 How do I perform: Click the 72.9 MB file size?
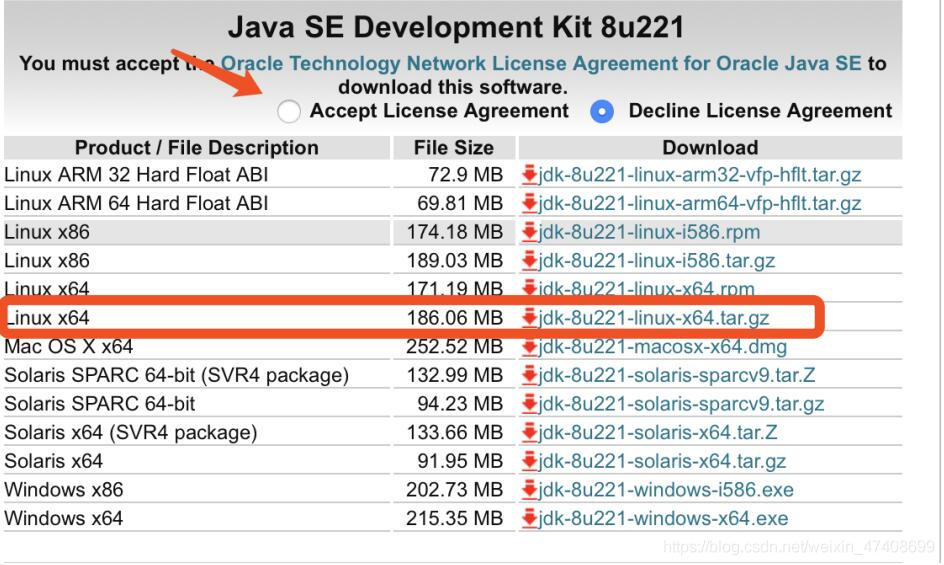(x=465, y=175)
